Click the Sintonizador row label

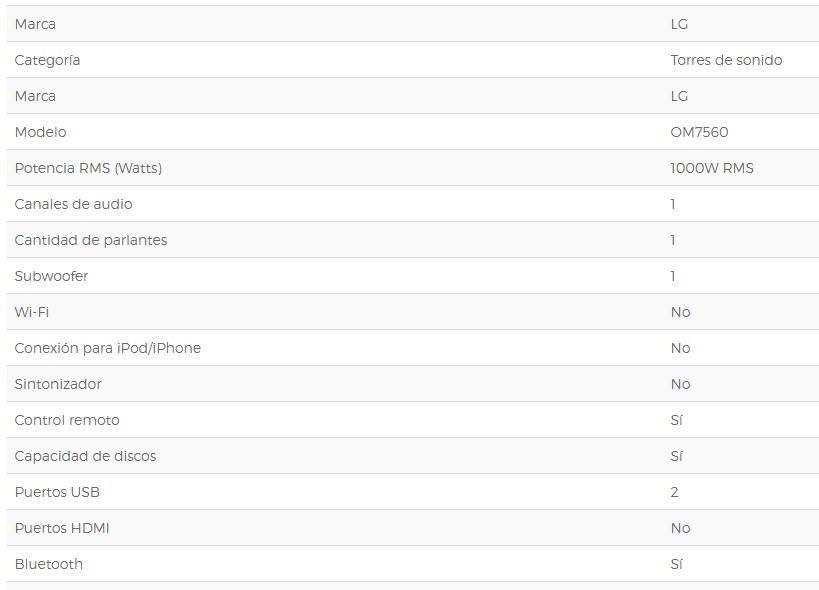[x=58, y=384]
